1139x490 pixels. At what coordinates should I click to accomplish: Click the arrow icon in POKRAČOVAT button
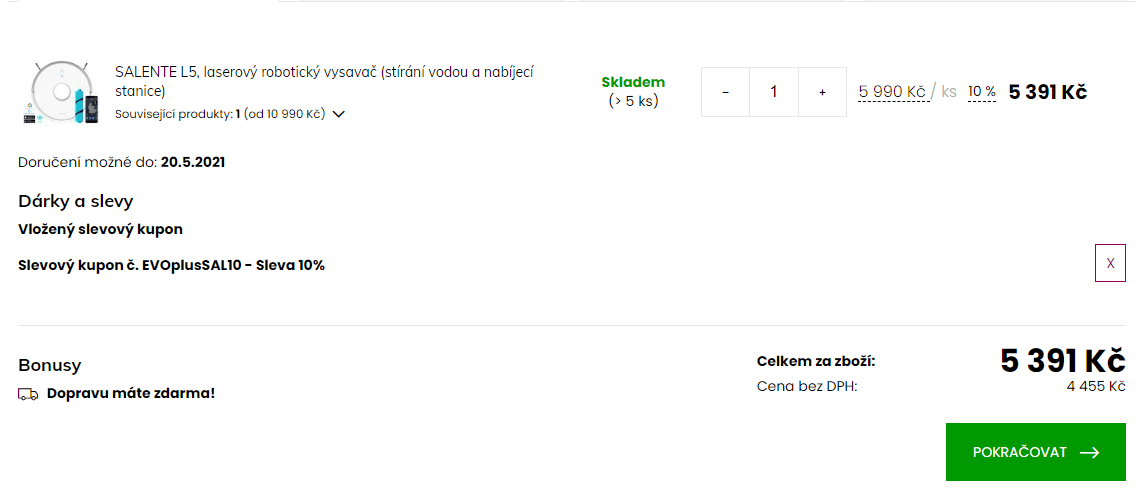pyautogui.click(x=1090, y=452)
